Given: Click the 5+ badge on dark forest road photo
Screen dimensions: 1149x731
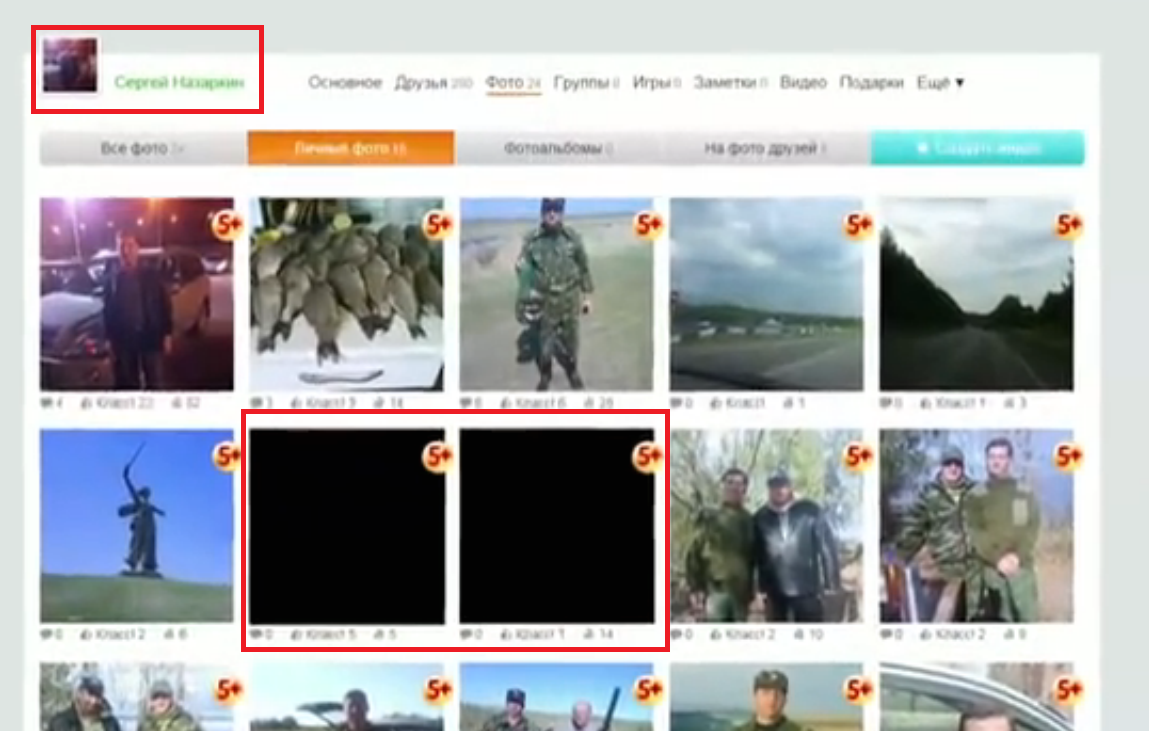Looking at the screenshot, I should (x=1068, y=224).
